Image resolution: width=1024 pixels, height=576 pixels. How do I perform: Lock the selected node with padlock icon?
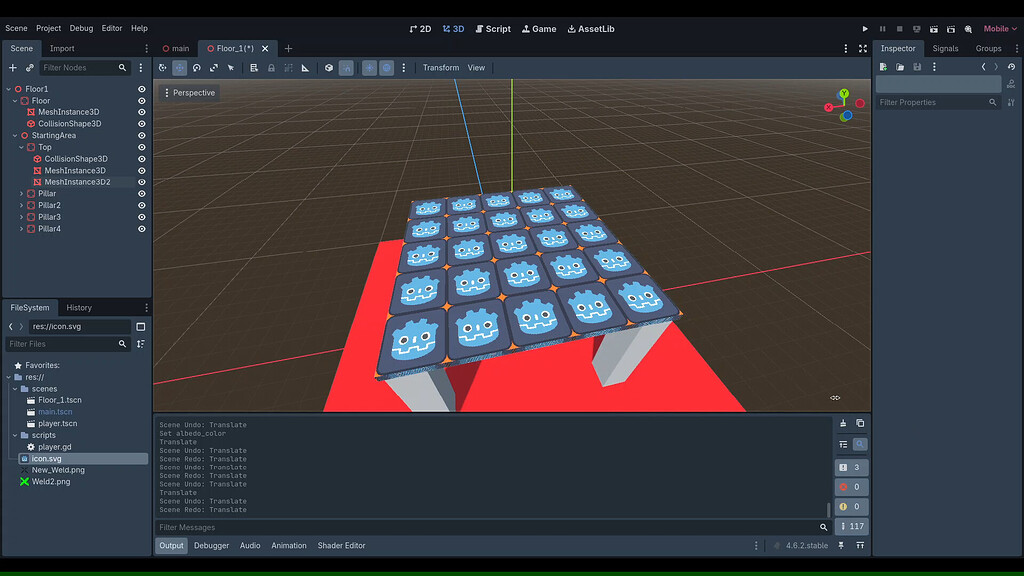coord(271,68)
